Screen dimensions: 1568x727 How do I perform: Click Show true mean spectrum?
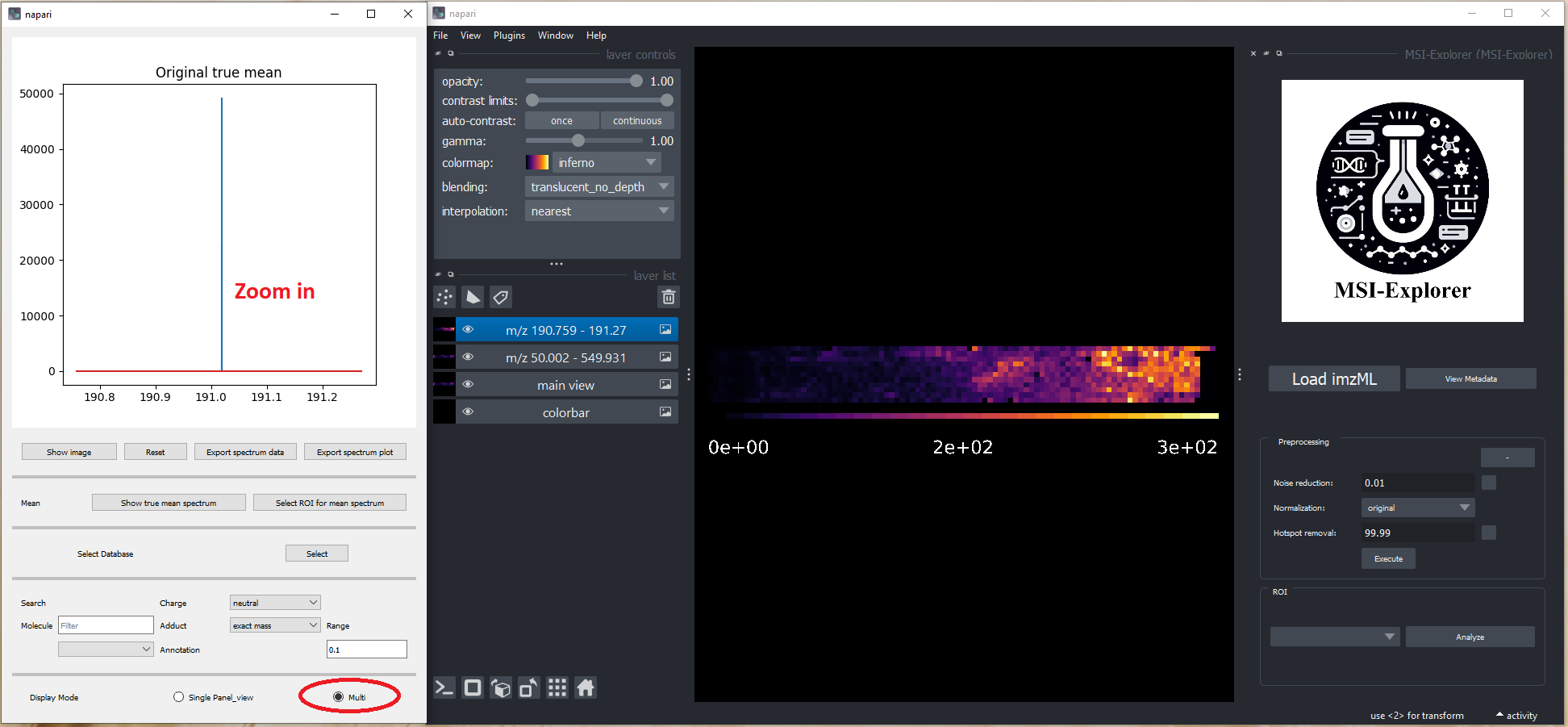tap(168, 502)
